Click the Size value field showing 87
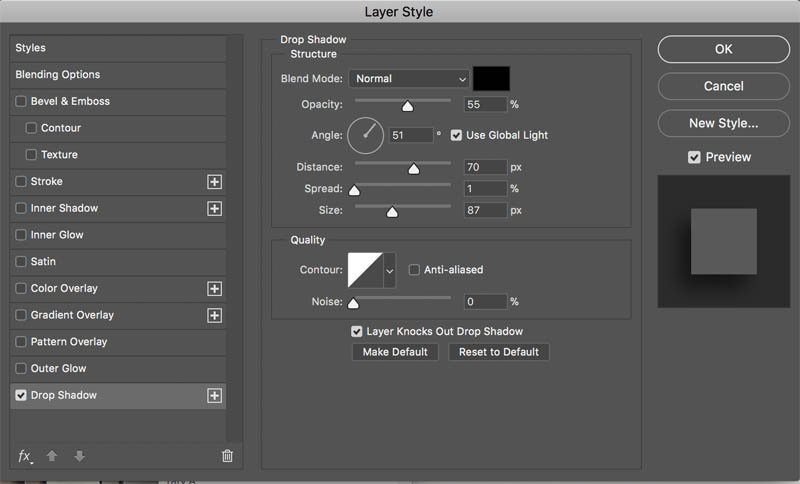800x484 pixels. coord(485,210)
